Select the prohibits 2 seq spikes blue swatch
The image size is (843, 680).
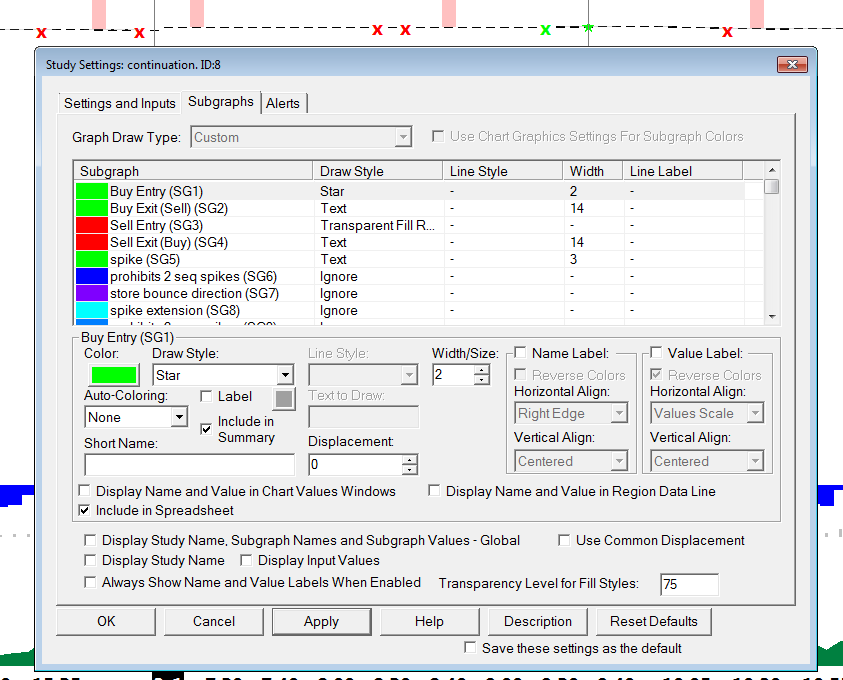pyautogui.click(x=91, y=277)
